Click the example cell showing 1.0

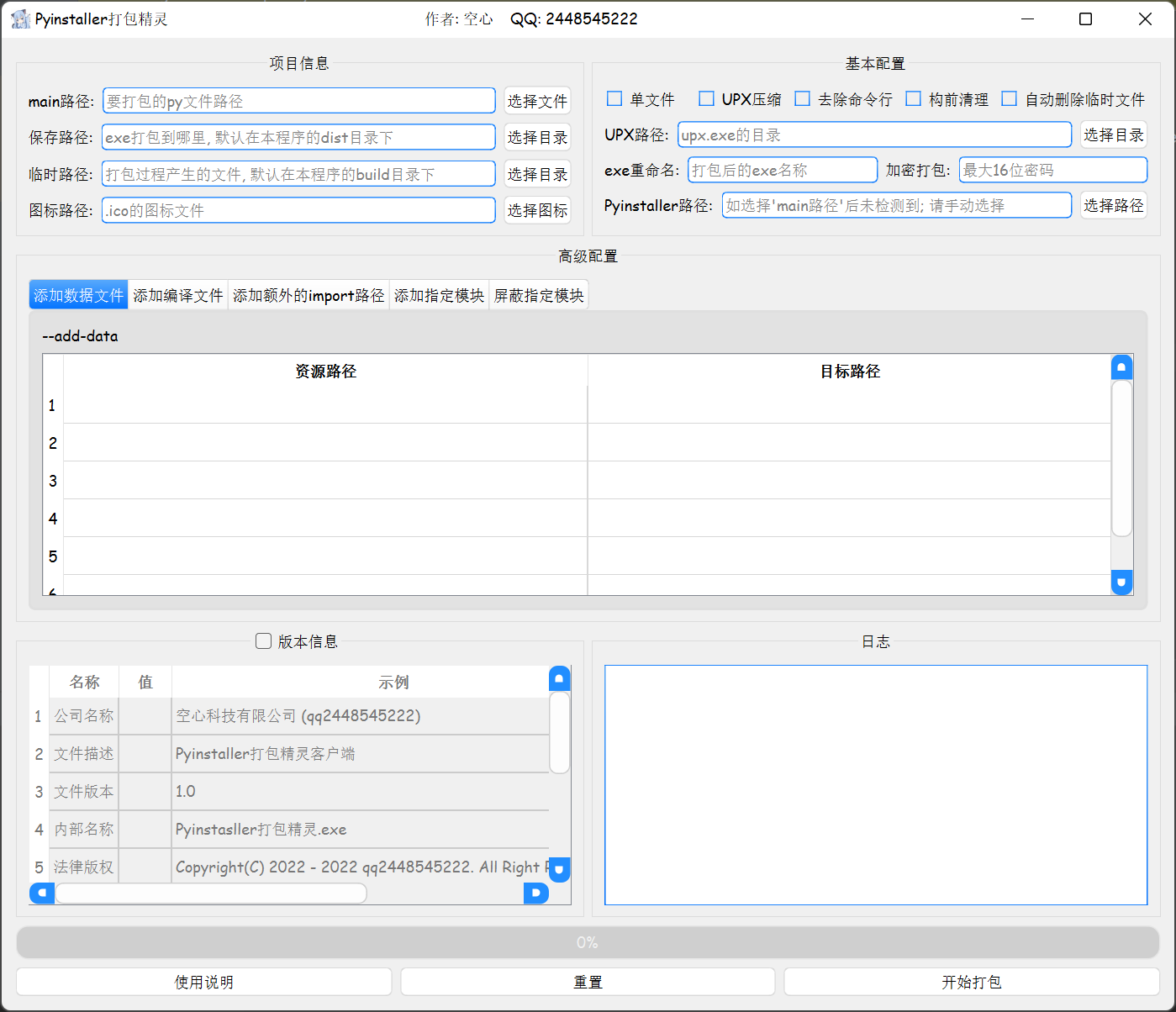[x=361, y=792]
